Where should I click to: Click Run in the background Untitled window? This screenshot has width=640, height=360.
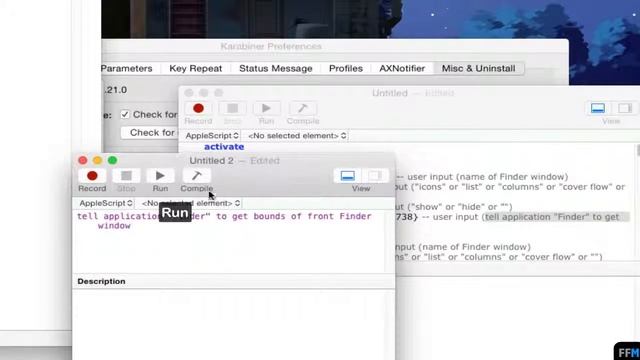[x=266, y=109]
